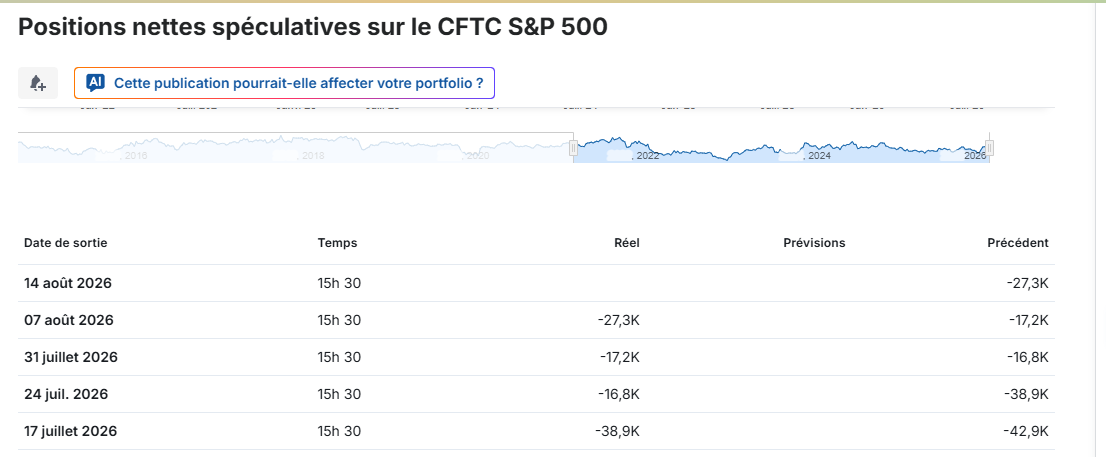Click the -38,9K actual value on 17 juillet
The width and height of the screenshot is (1106, 457).
pos(619,431)
